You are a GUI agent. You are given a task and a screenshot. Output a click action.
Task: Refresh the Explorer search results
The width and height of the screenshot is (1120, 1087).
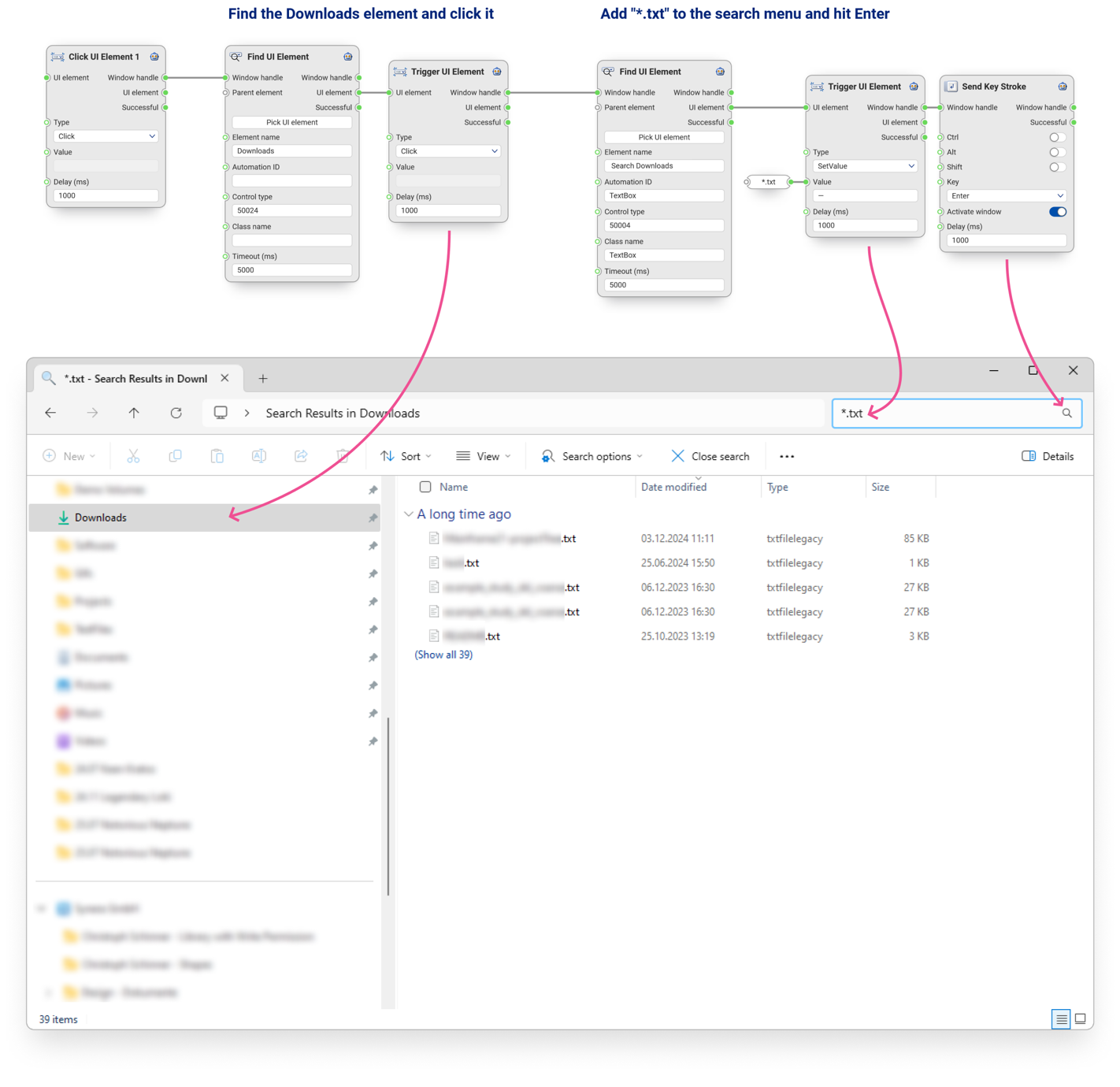[x=176, y=413]
